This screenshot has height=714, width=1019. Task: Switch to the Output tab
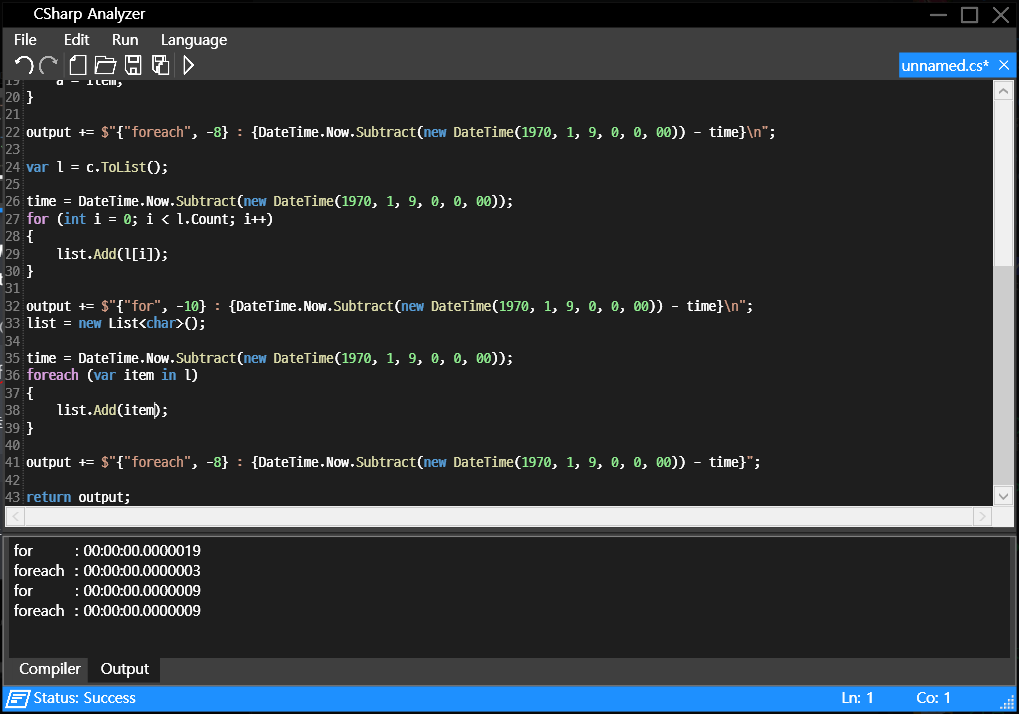[125, 669]
